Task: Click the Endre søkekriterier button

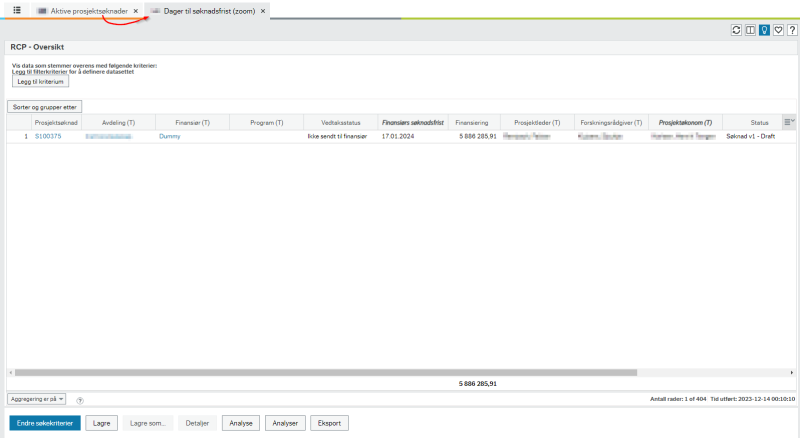Action: click(x=45, y=423)
